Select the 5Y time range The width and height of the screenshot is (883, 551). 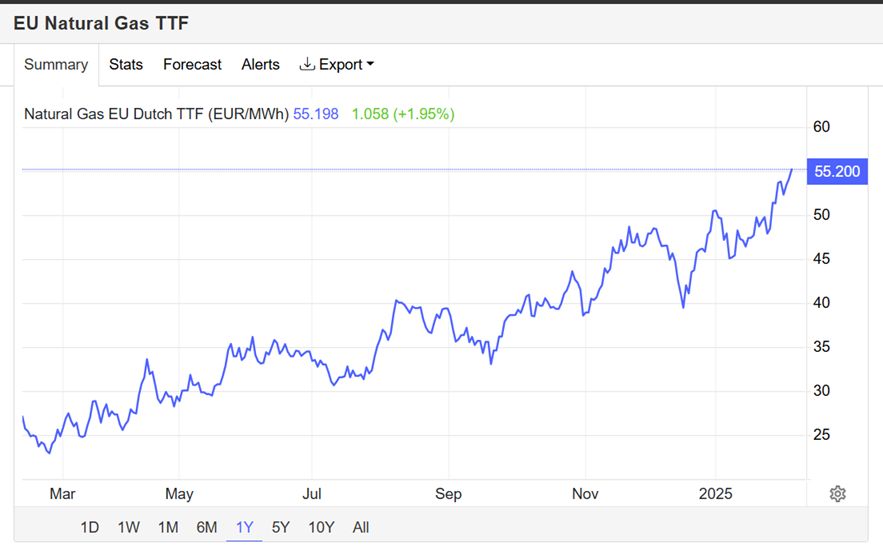tap(280, 527)
